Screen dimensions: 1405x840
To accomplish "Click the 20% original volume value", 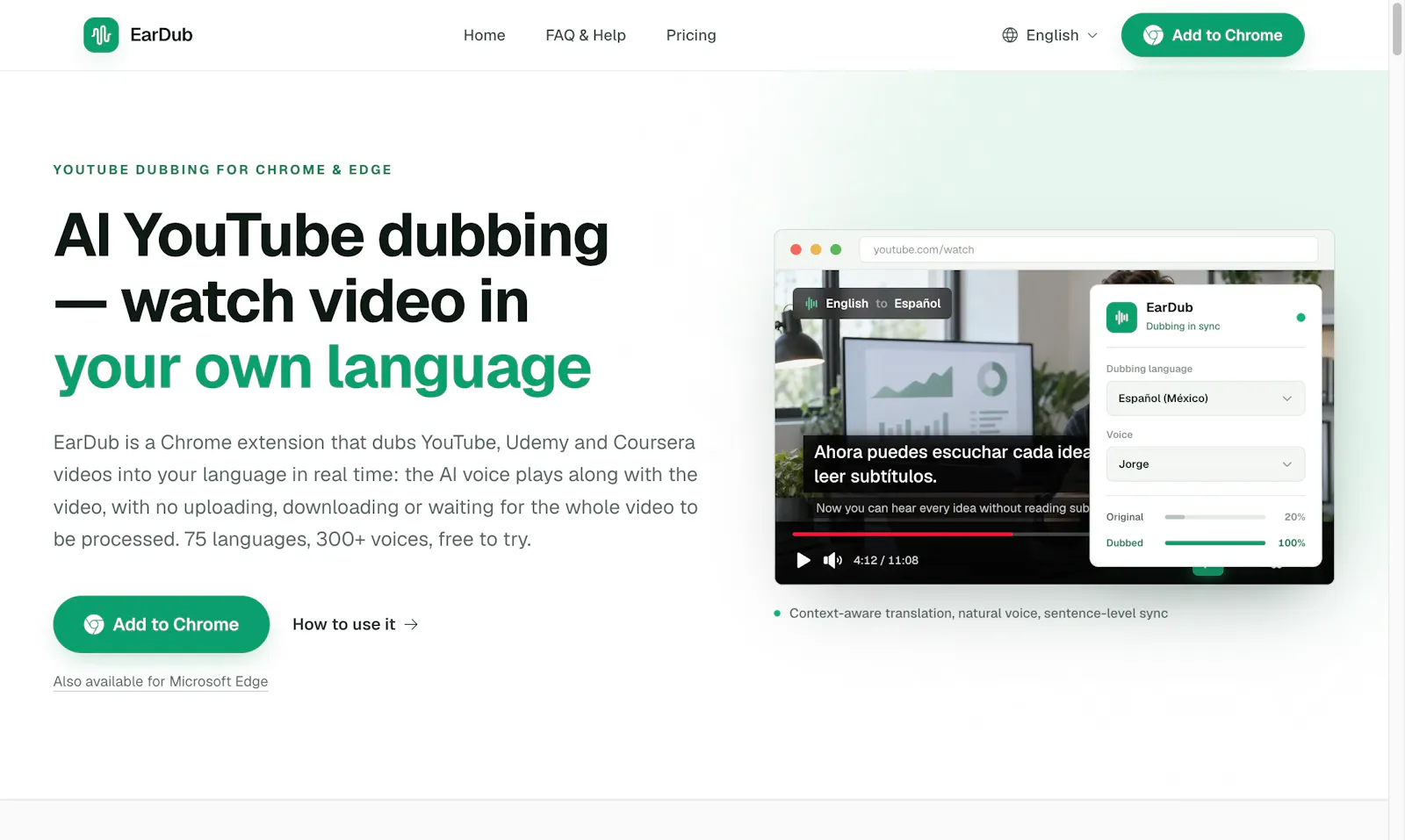I will pos(1294,517).
